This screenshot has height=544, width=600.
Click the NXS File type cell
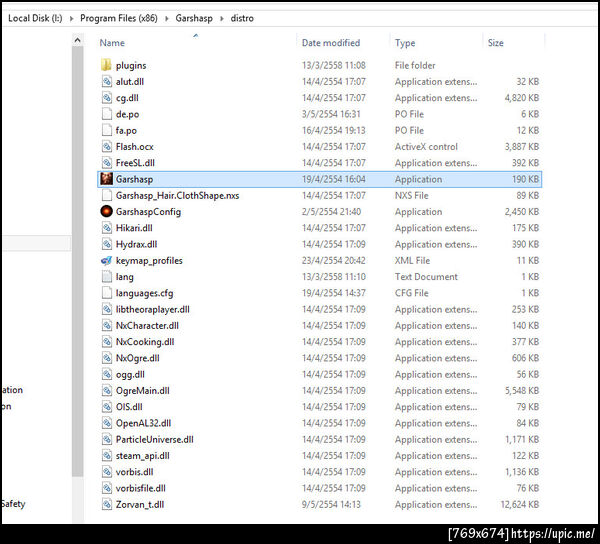(412, 195)
